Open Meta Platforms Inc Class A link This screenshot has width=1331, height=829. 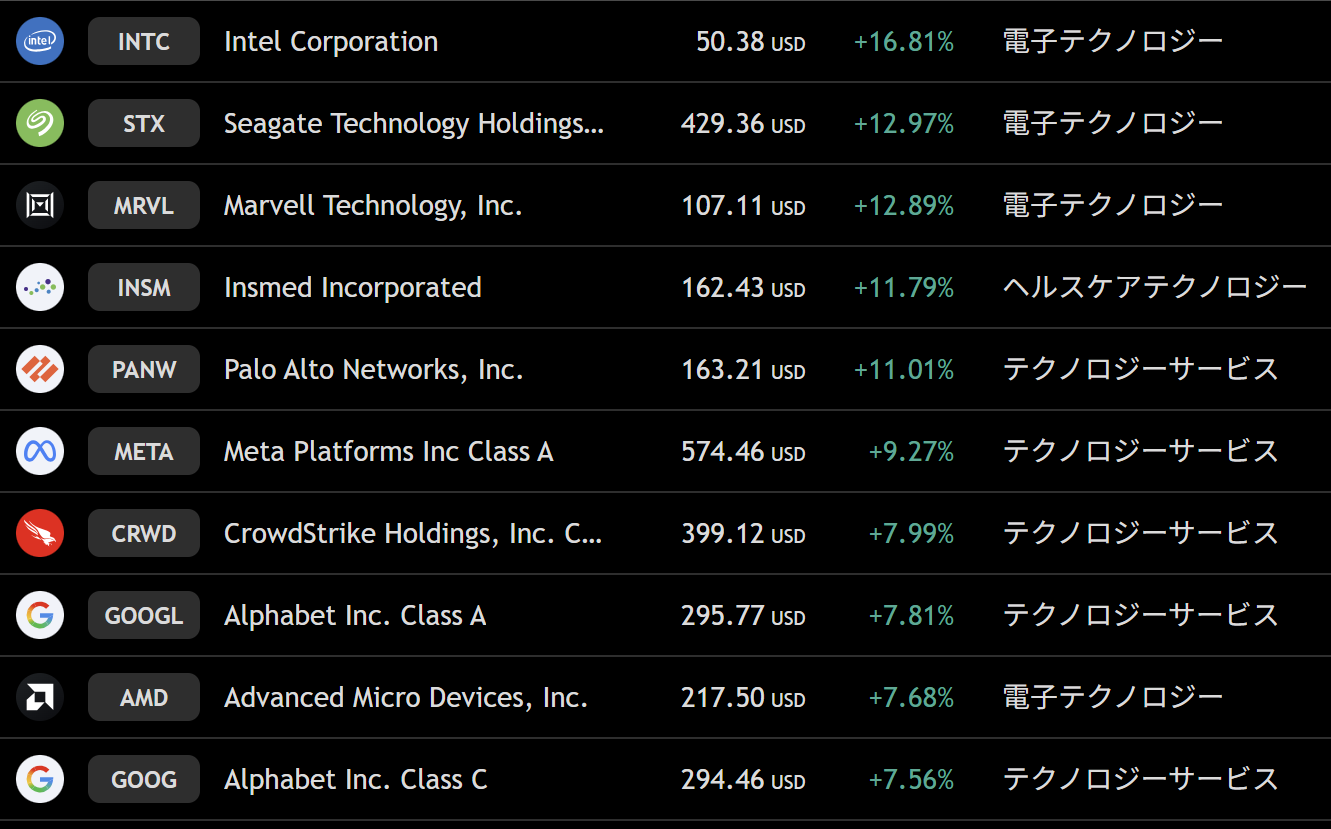pyautogui.click(x=388, y=452)
